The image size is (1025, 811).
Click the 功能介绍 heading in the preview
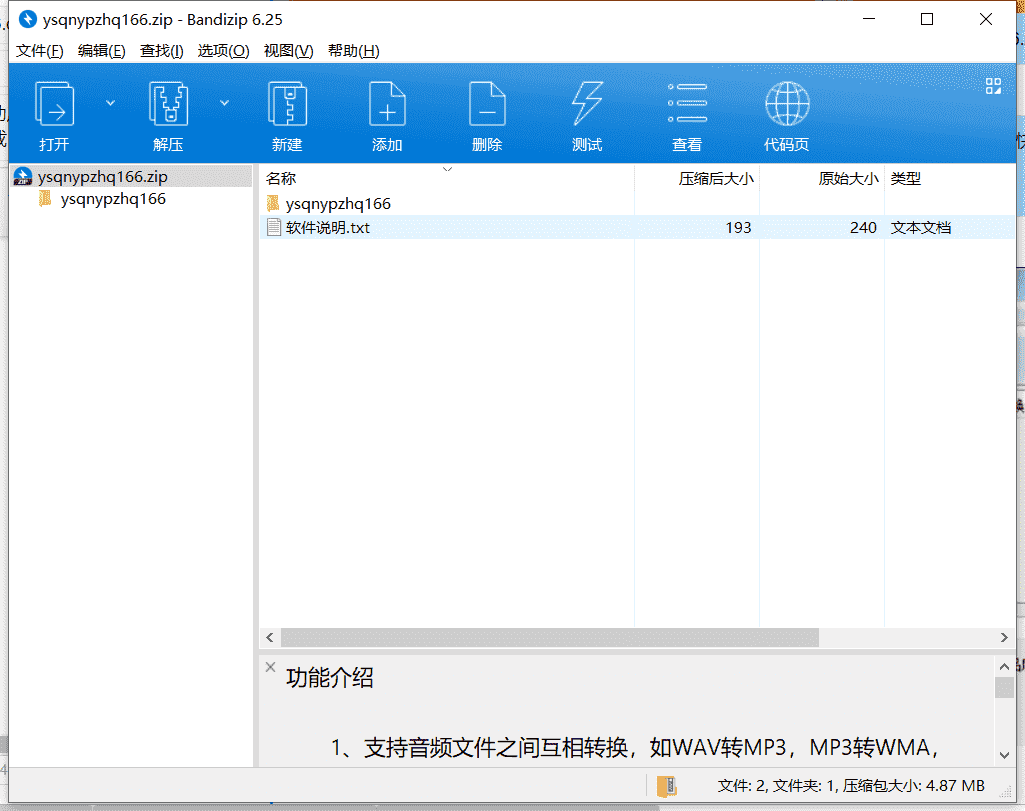pyautogui.click(x=329, y=678)
